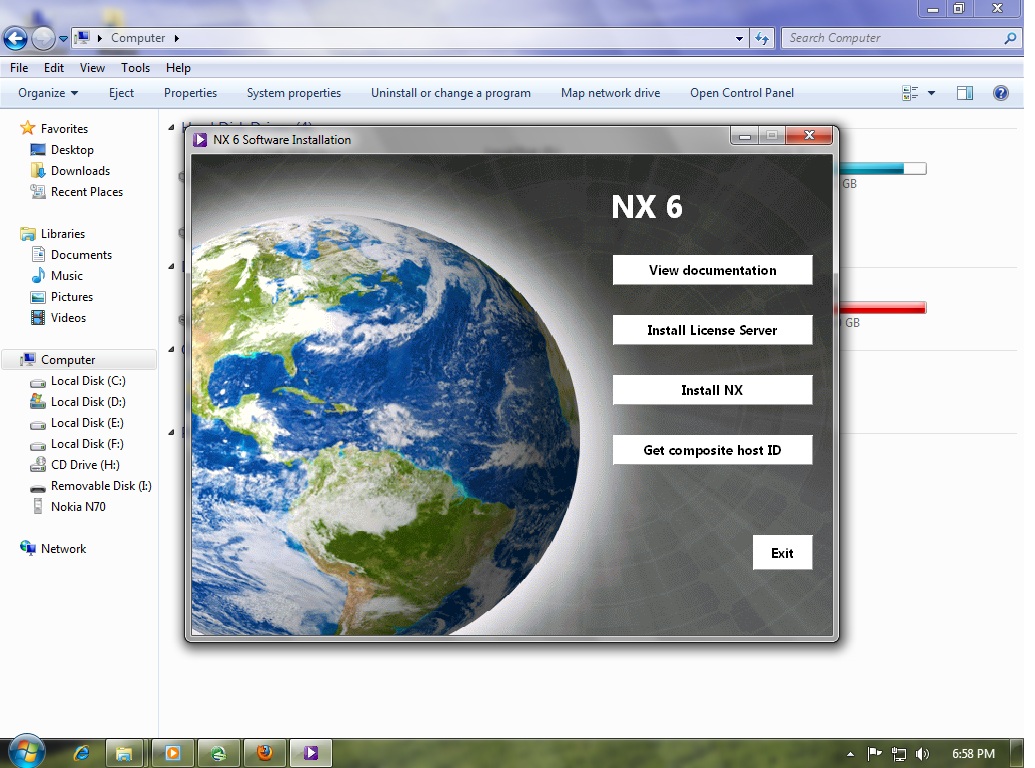Show hidden system tray icons
The height and width of the screenshot is (768, 1035).
click(x=850, y=753)
